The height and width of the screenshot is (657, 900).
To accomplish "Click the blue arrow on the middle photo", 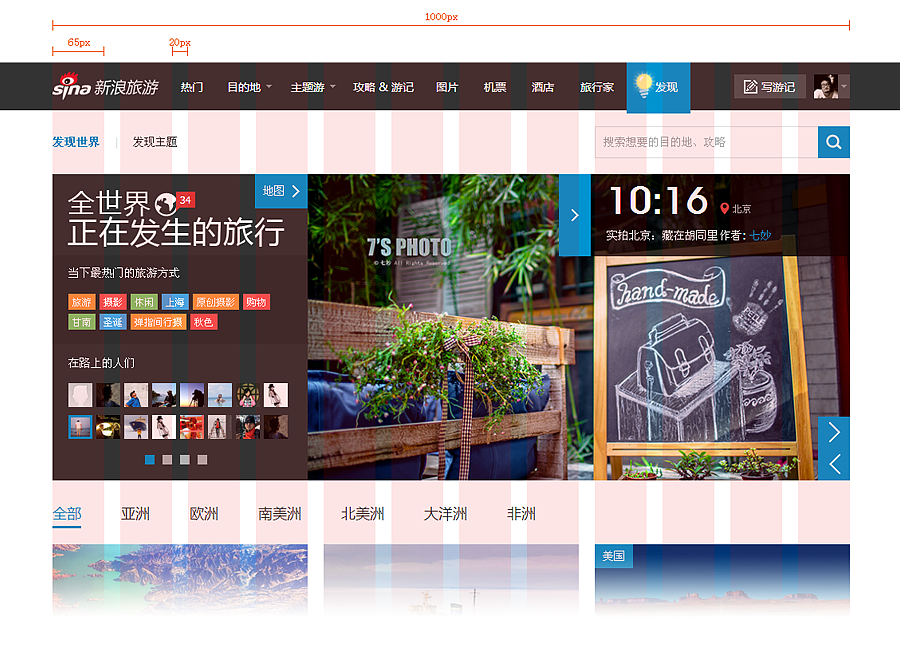I will (575, 215).
